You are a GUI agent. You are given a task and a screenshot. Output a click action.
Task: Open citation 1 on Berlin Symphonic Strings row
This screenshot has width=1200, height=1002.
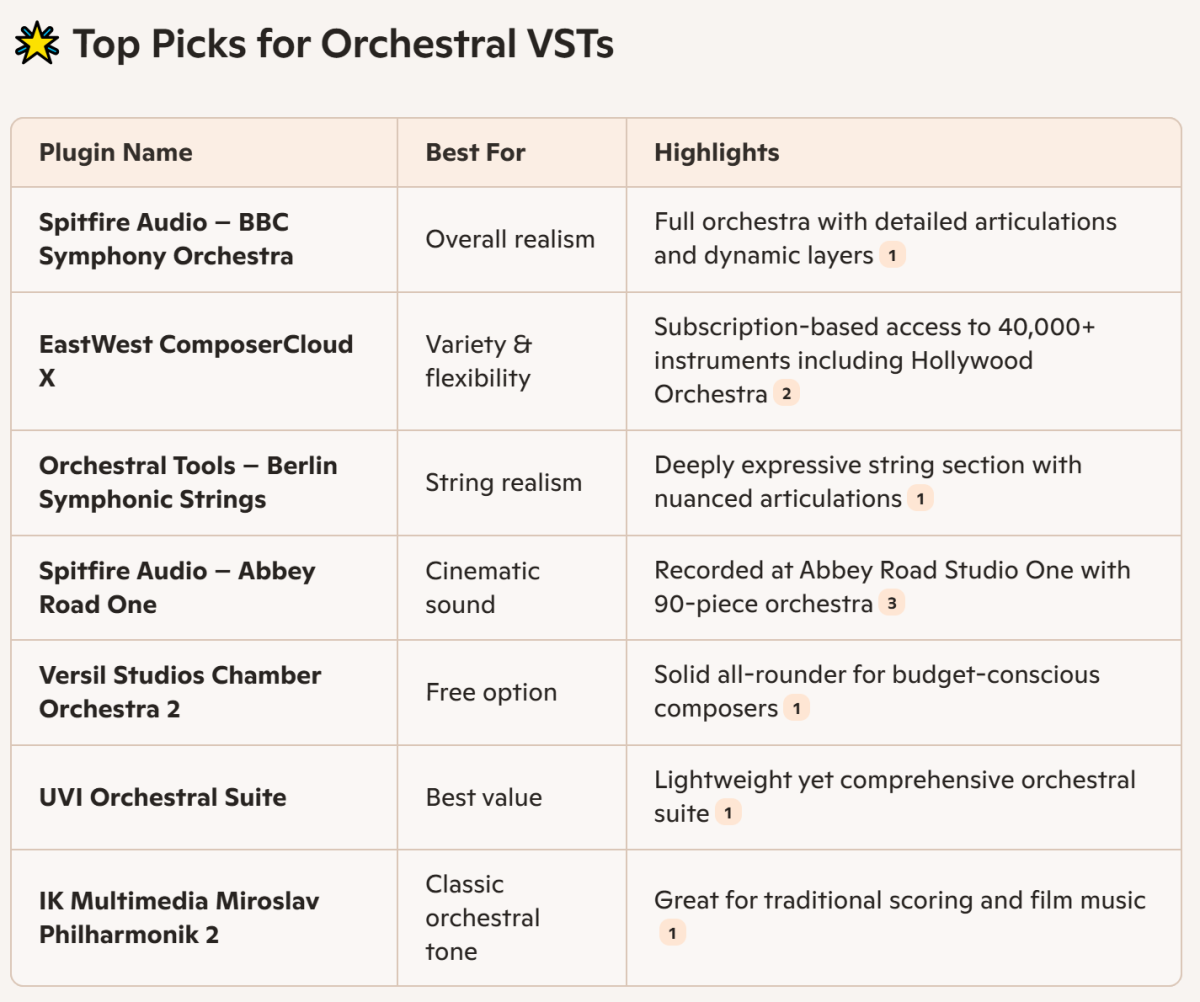click(x=920, y=499)
